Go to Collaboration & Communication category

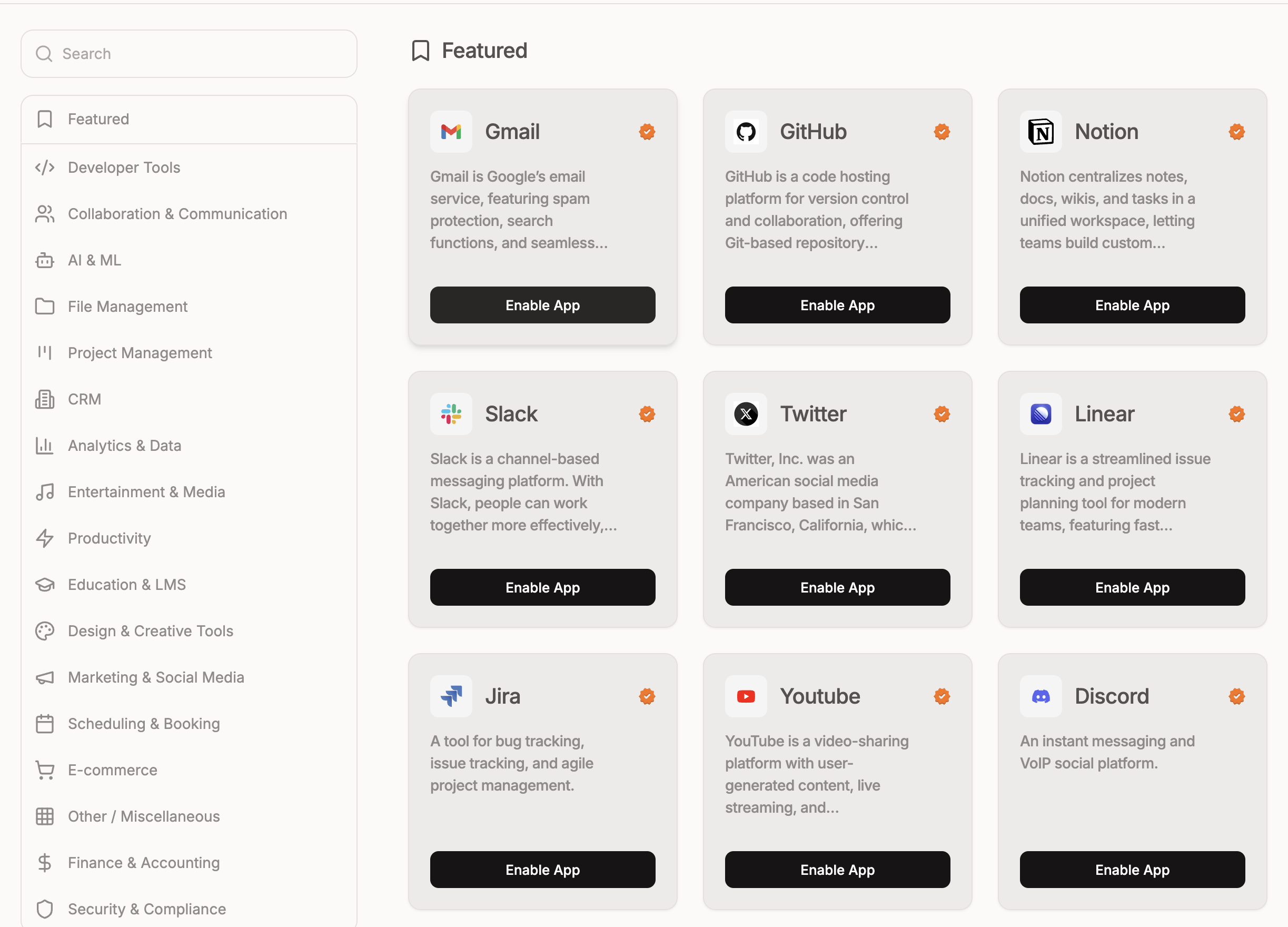click(177, 214)
